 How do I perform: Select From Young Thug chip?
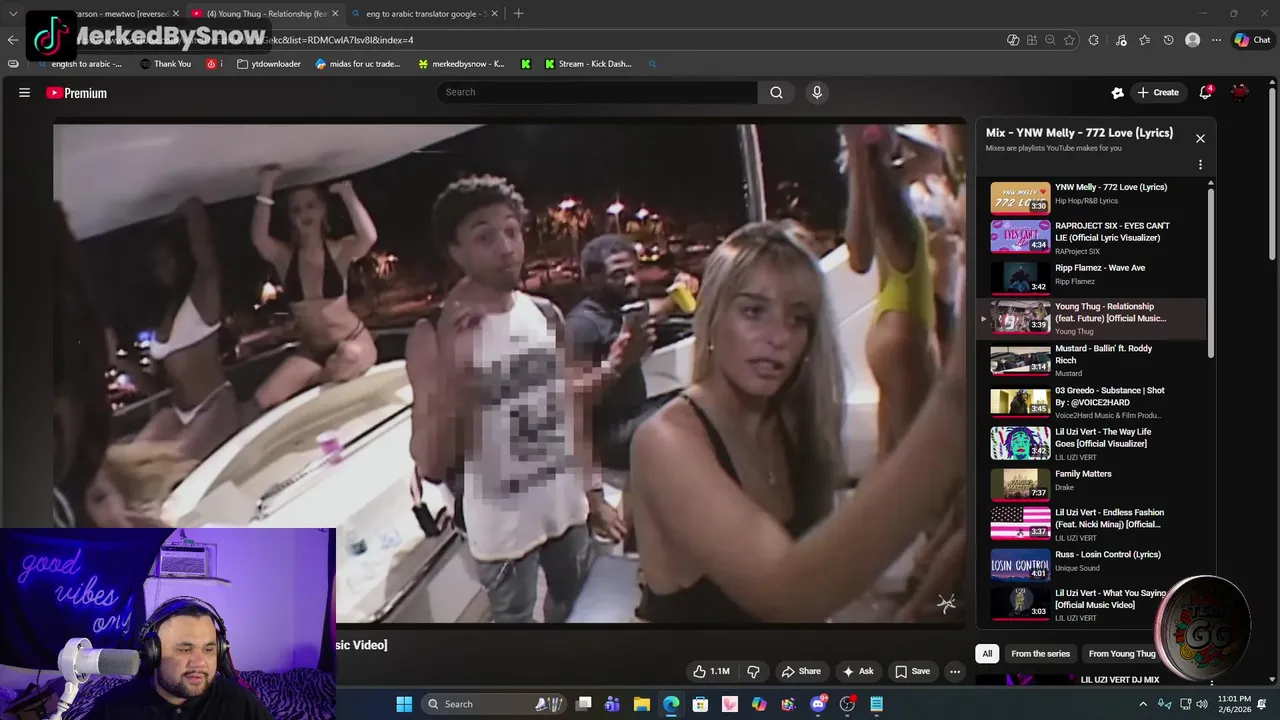(x=1122, y=654)
